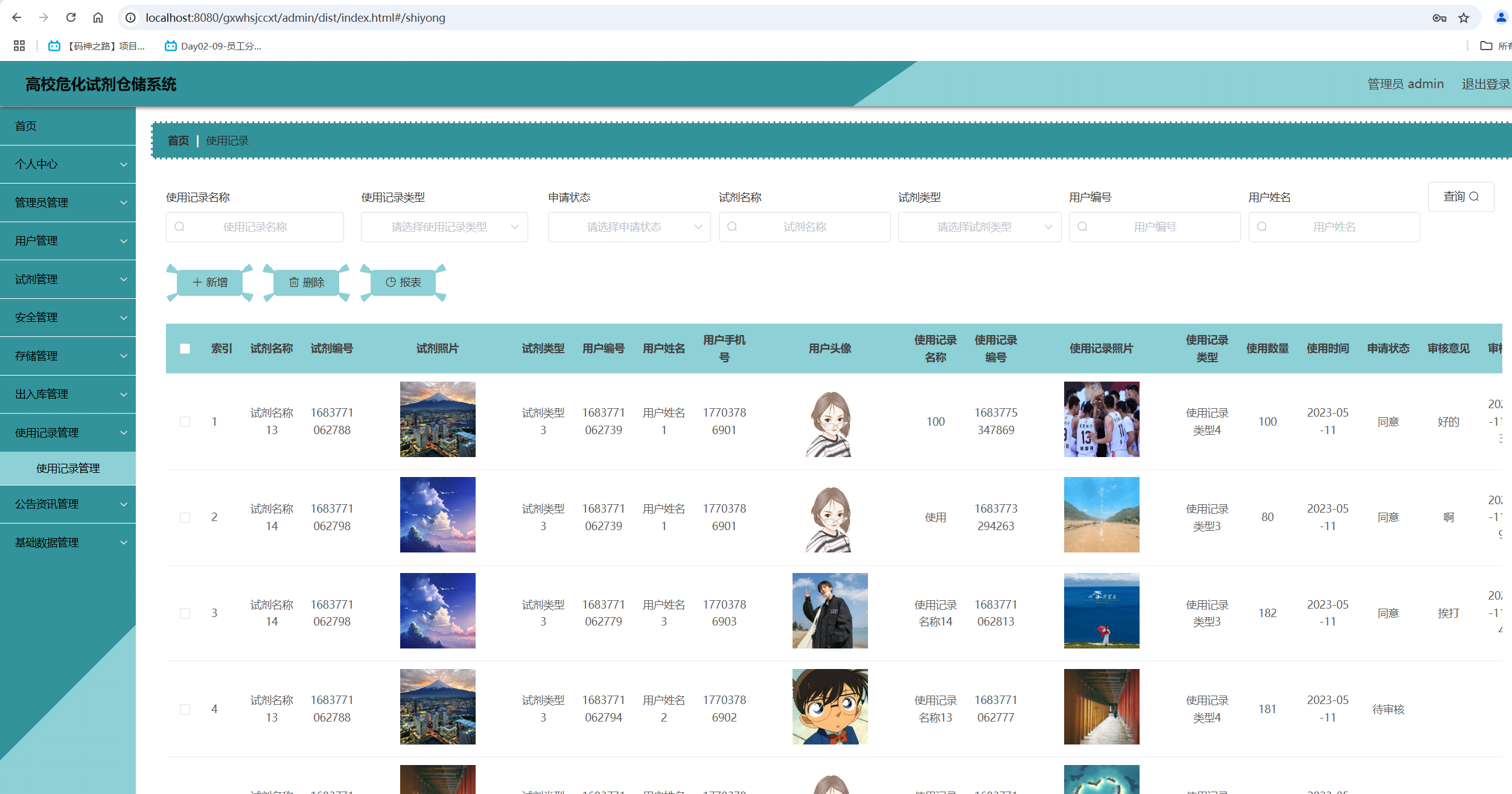Open row 3 user avatar of man in jacket
The width and height of the screenshot is (1512, 794).
830,610
